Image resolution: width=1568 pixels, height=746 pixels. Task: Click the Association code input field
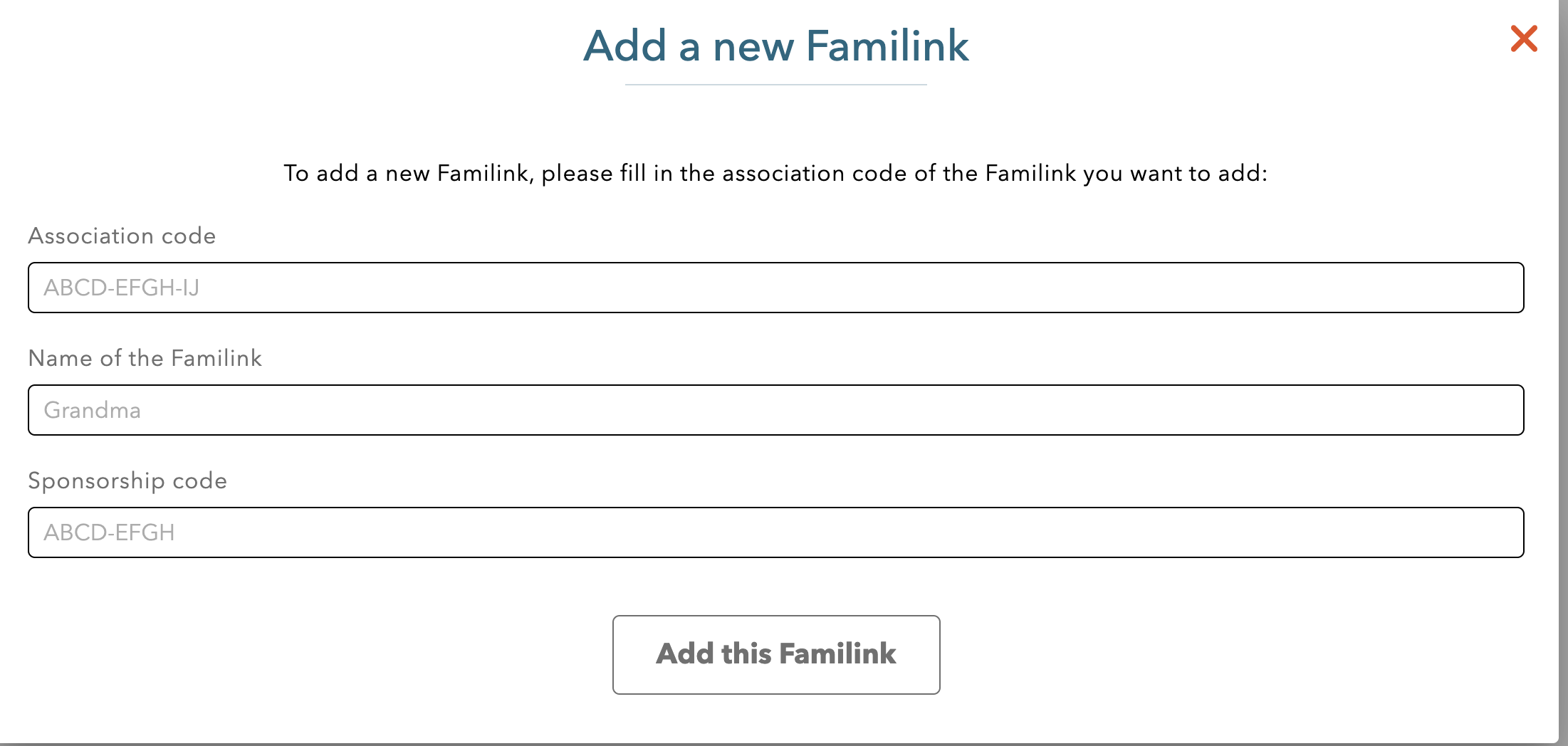click(776, 288)
